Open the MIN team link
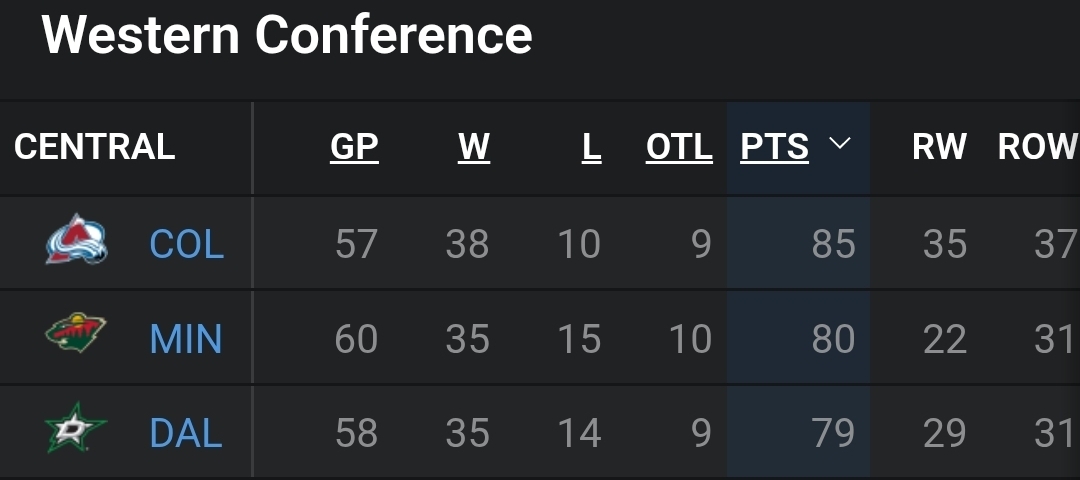Image resolution: width=1080 pixels, height=480 pixels. (x=186, y=339)
